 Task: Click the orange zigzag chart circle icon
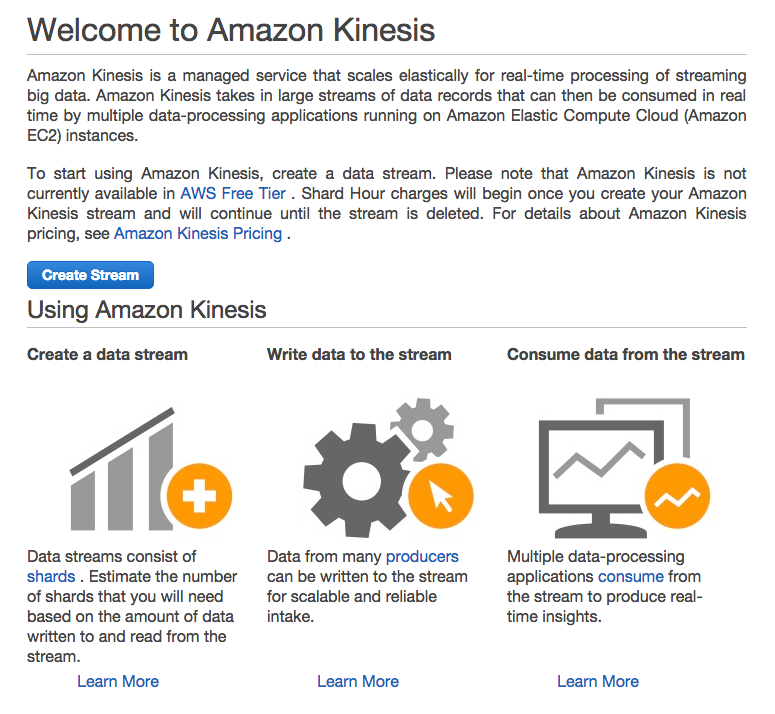[678, 496]
